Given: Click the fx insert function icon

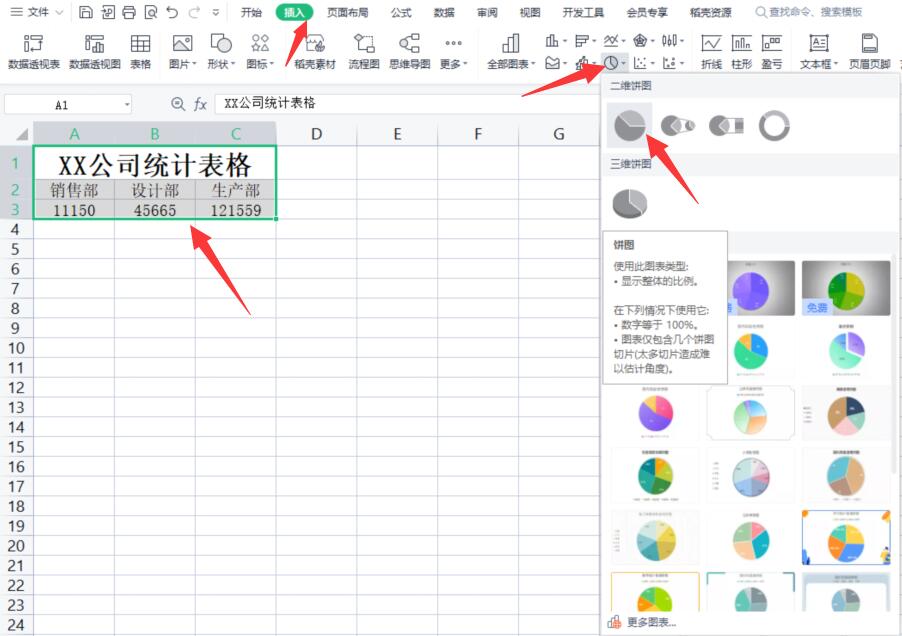Looking at the screenshot, I should tap(200, 104).
